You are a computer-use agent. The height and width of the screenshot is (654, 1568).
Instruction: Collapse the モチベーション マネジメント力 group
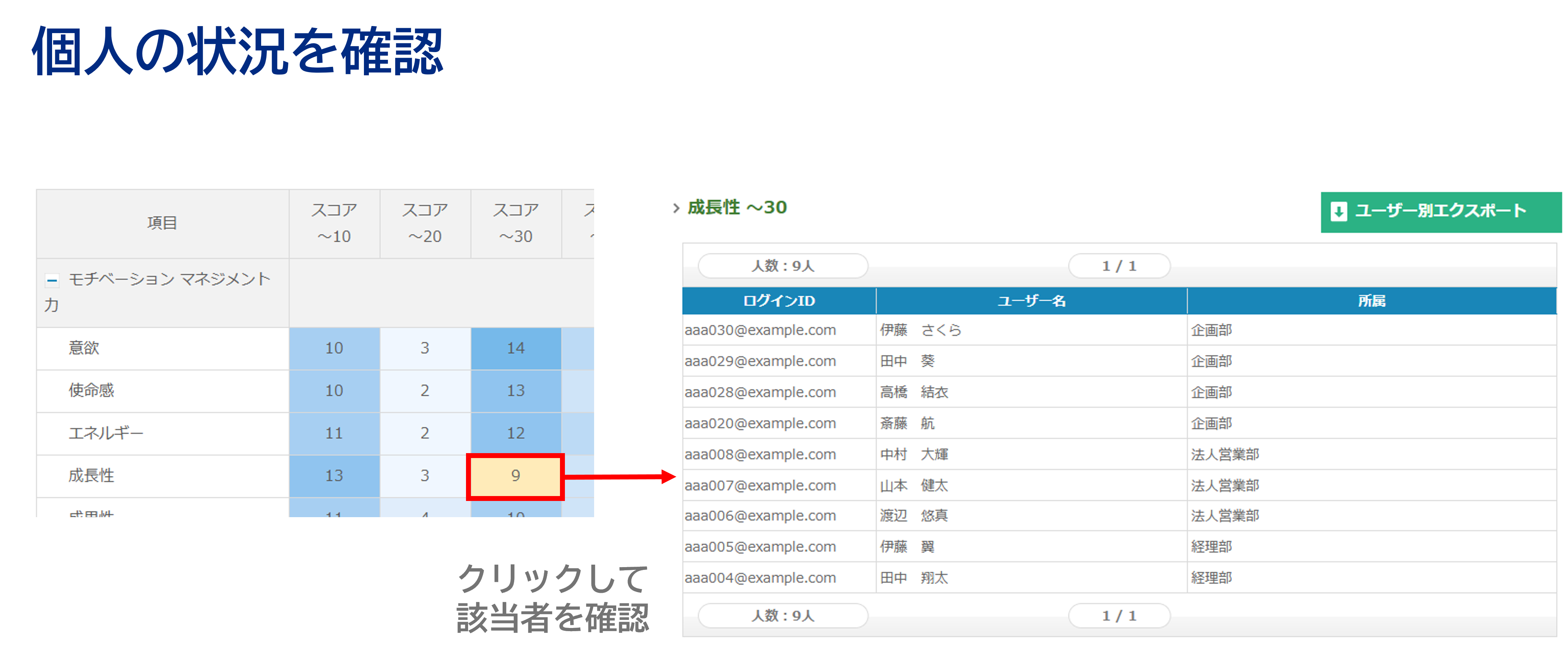tap(52, 280)
